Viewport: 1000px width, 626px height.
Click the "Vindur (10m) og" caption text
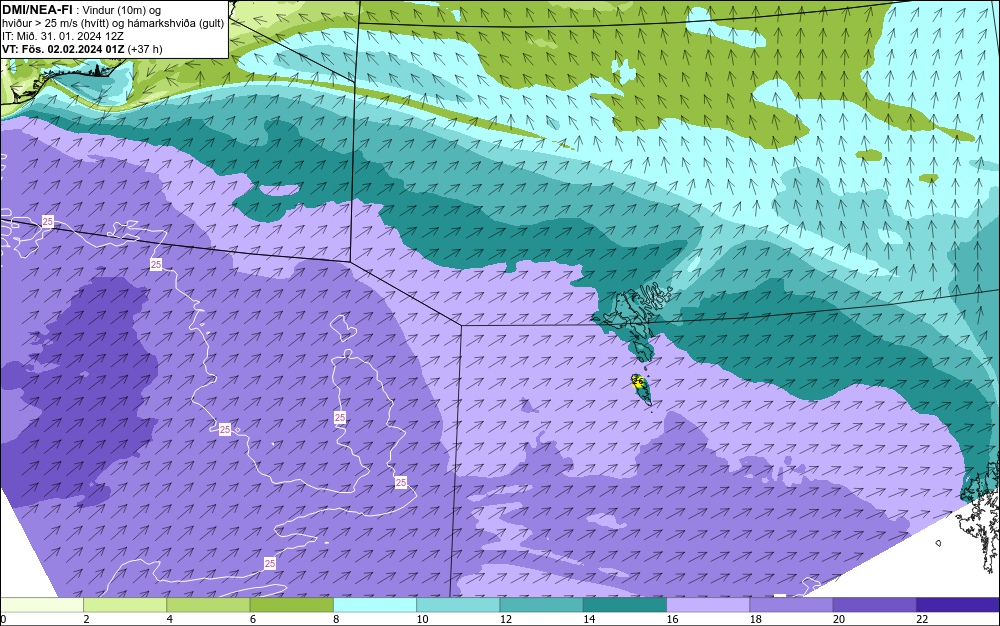click(122, 10)
